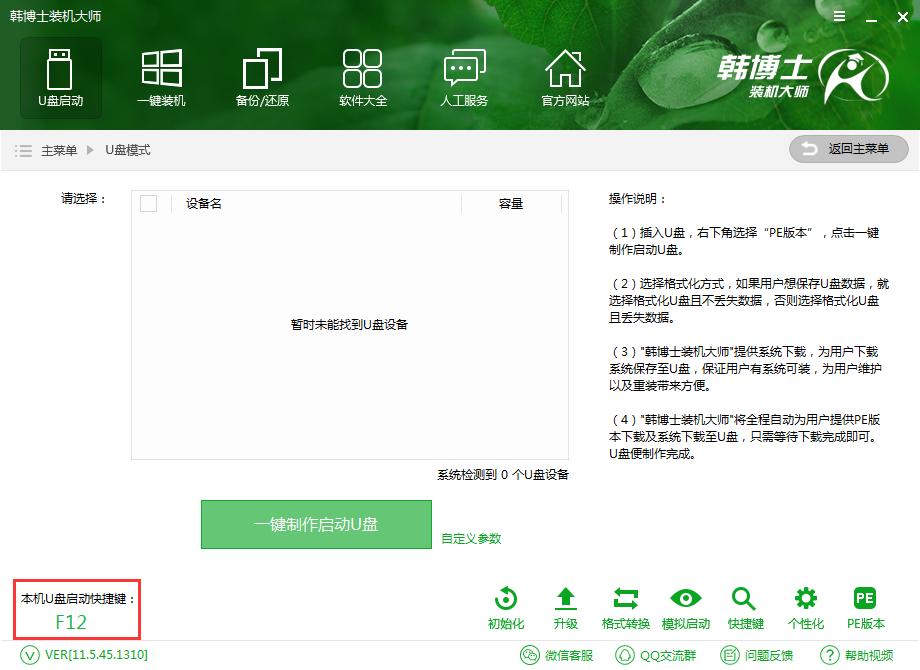Click the 初始化 initialize icon
Image resolution: width=920 pixels, height=670 pixels.
click(x=506, y=608)
